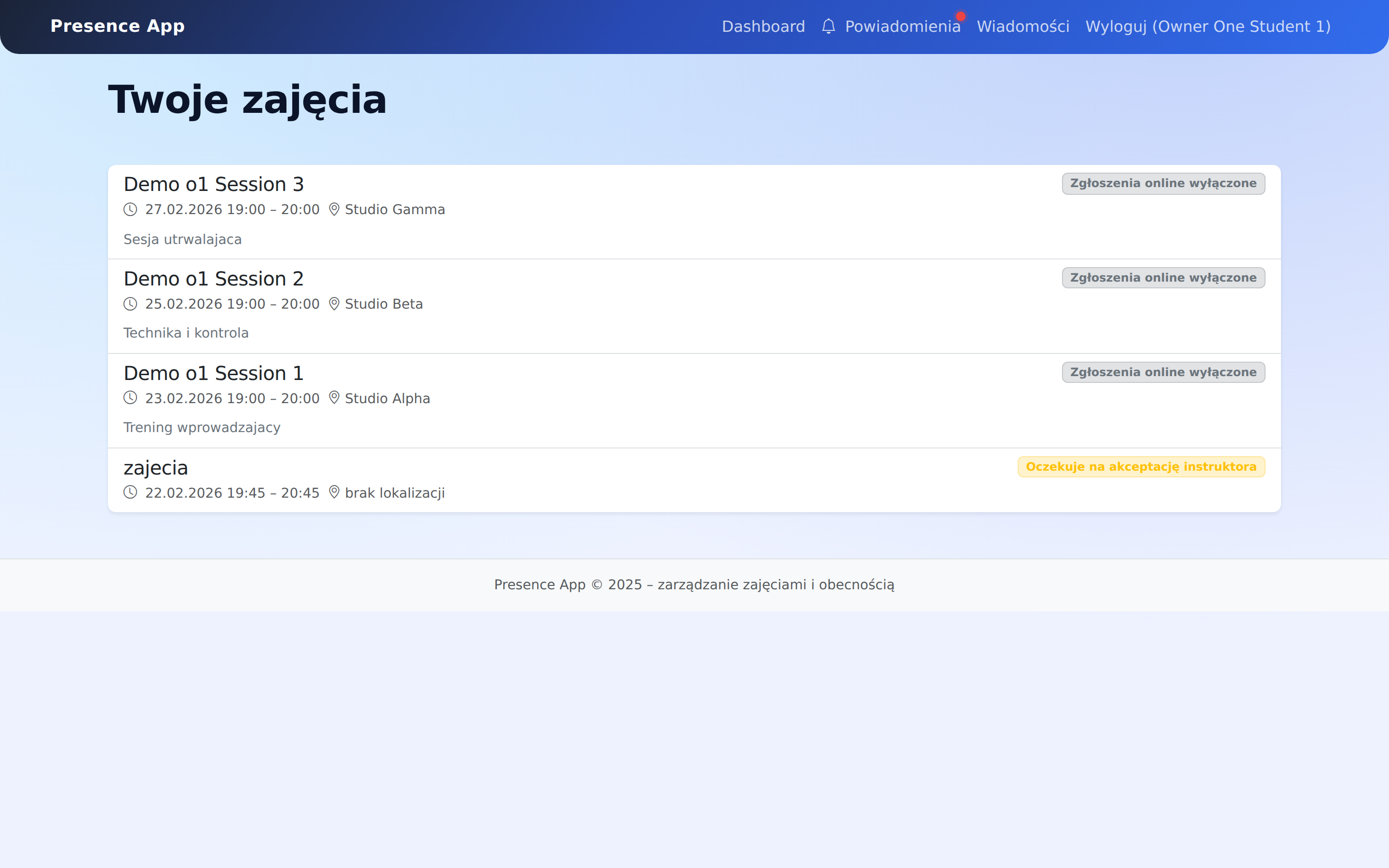Image resolution: width=1389 pixels, height=868 pixels.
Task: Click the brak lokalizacji text
Action: [x=395, y=493]
